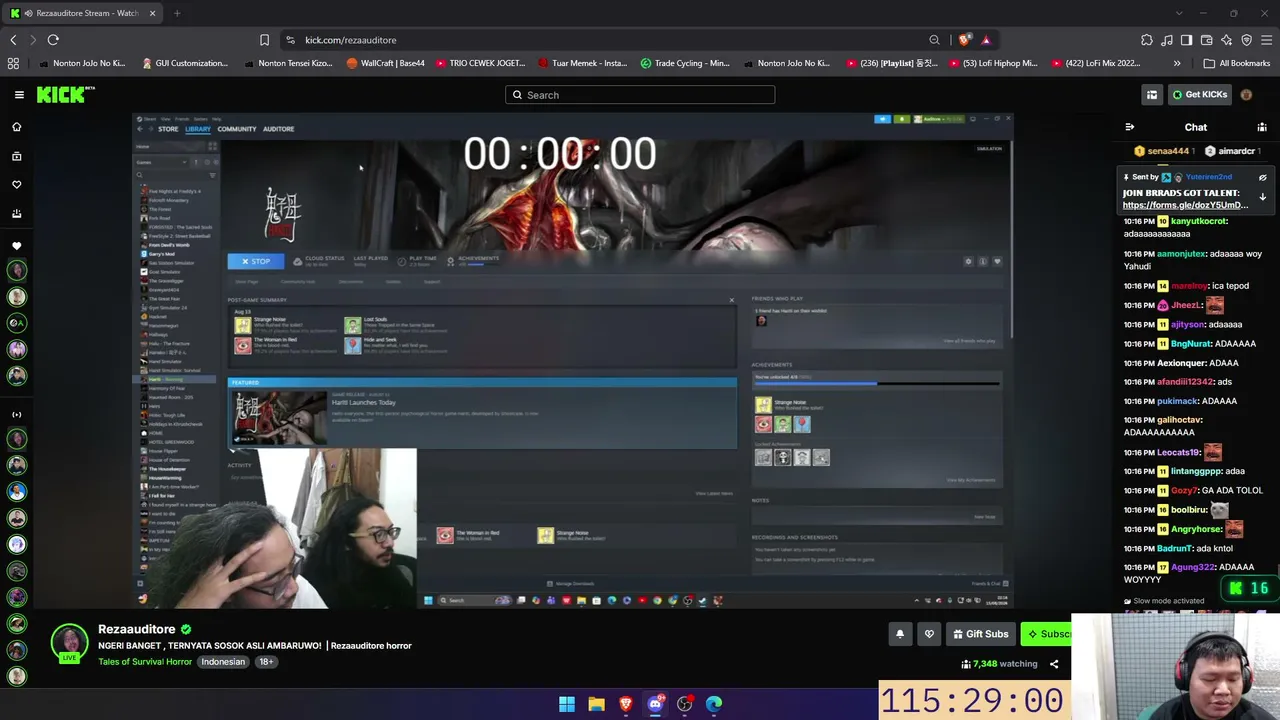Select the Indonesian language tag
Viewport: 1280px width, 720px height.
click(222, 662)
